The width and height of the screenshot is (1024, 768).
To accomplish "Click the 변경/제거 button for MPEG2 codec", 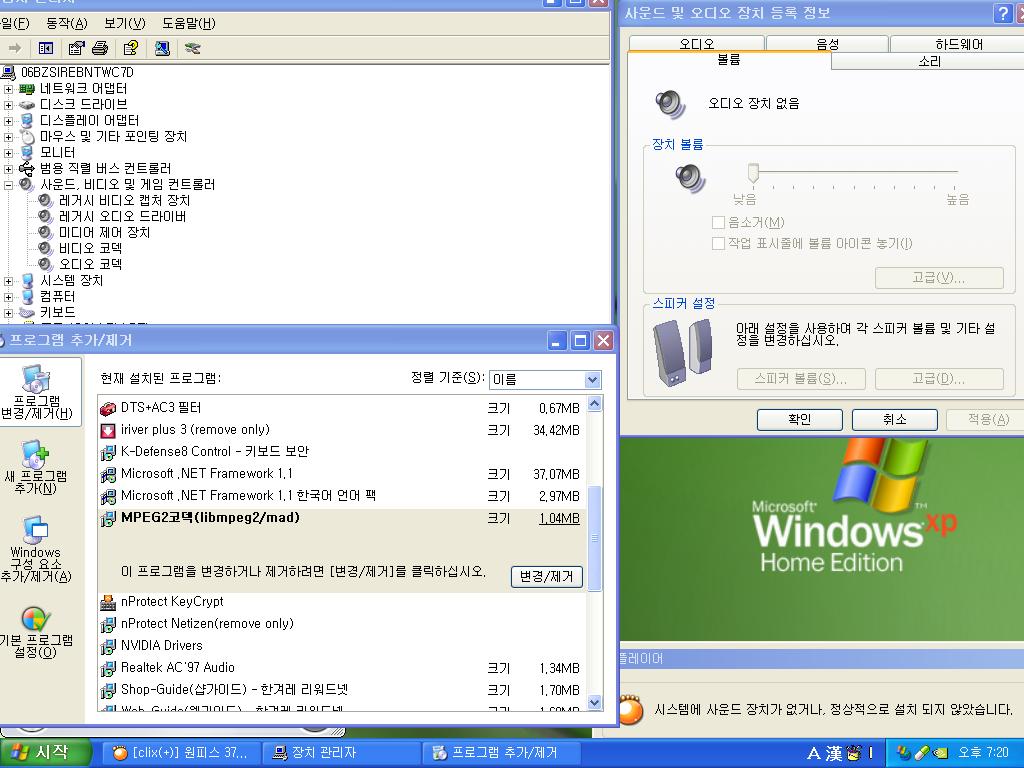I will [547, 577].
